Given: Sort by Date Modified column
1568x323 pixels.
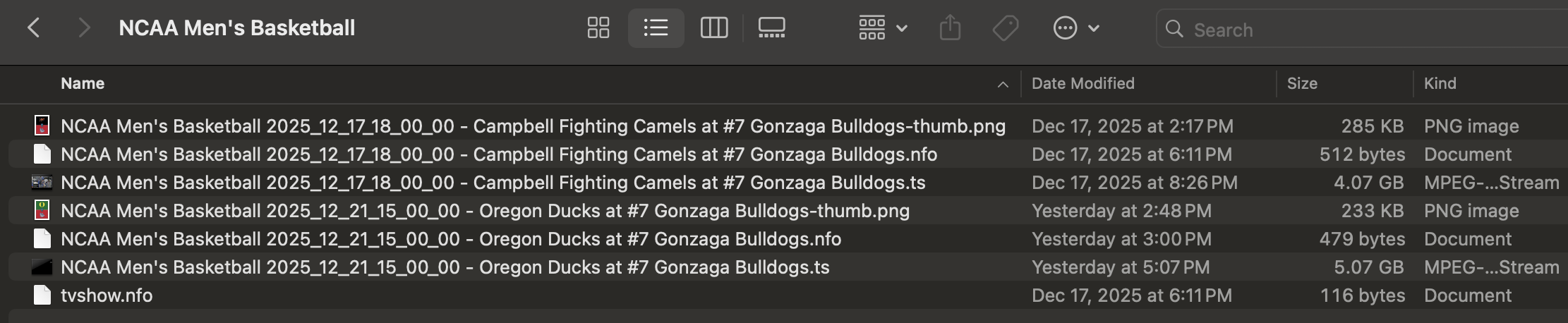Looking at the screenshot, I should click(1082, 83).
